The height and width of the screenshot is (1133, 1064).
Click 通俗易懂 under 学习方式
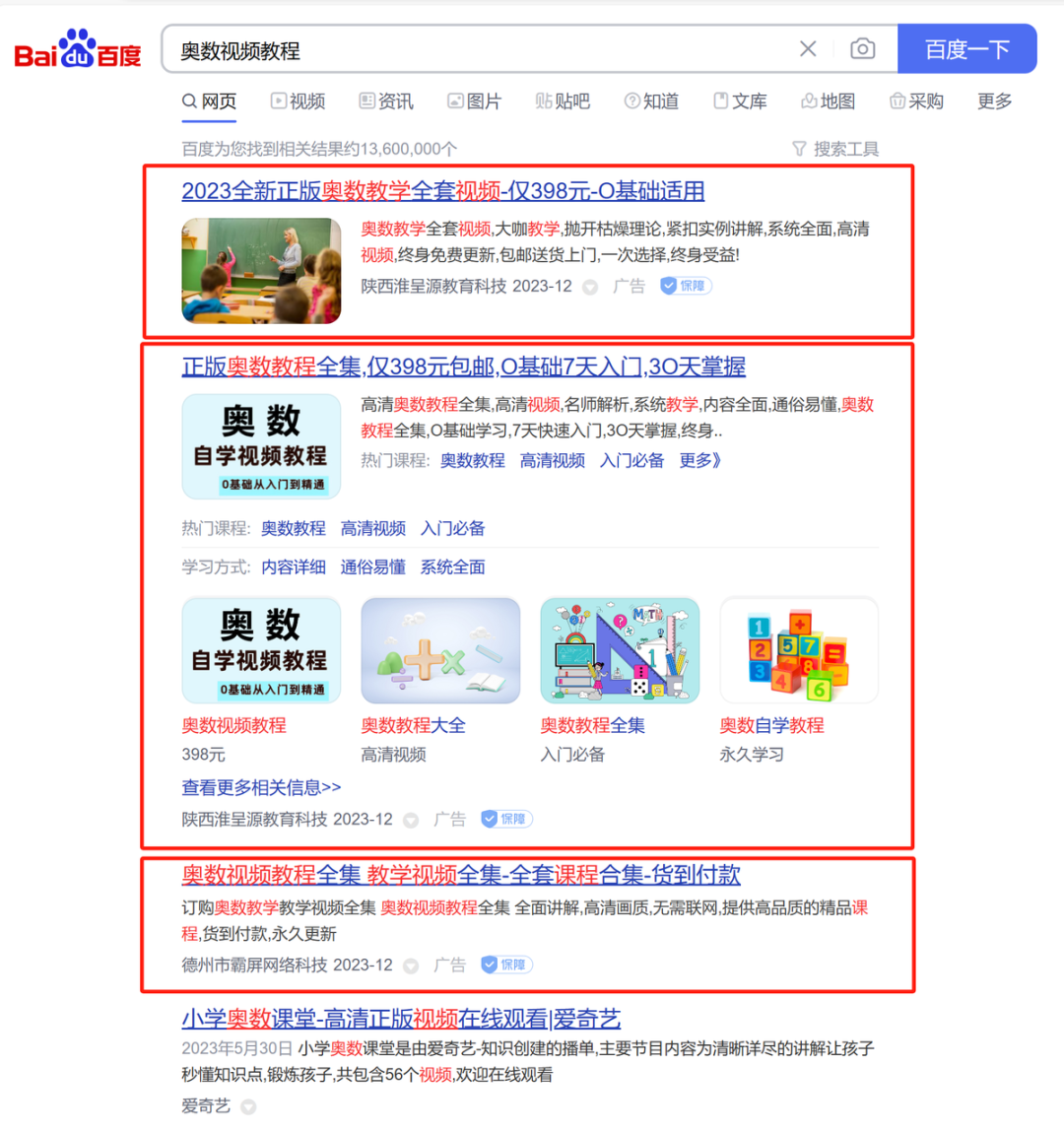(x=372, y=567)
